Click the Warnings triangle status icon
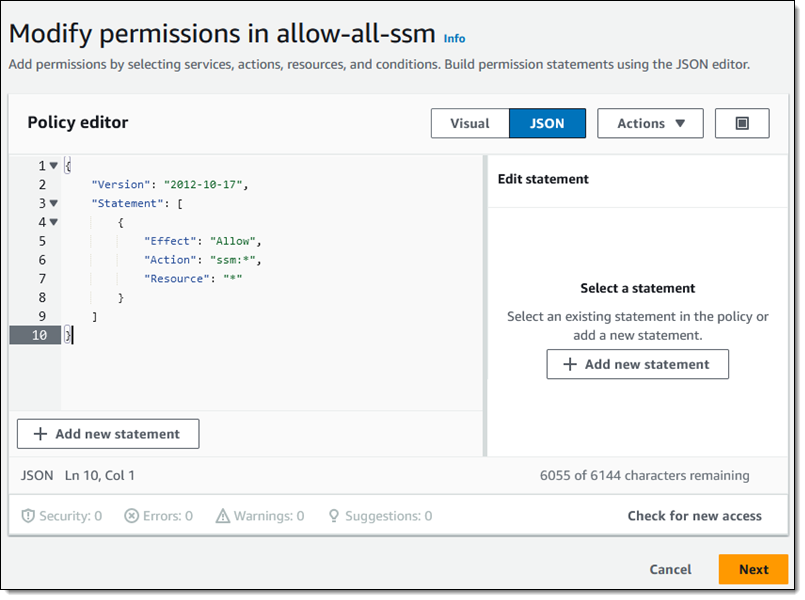Image resolution: width=805 pixels, height=600 pixels. [x=223, y=516]
